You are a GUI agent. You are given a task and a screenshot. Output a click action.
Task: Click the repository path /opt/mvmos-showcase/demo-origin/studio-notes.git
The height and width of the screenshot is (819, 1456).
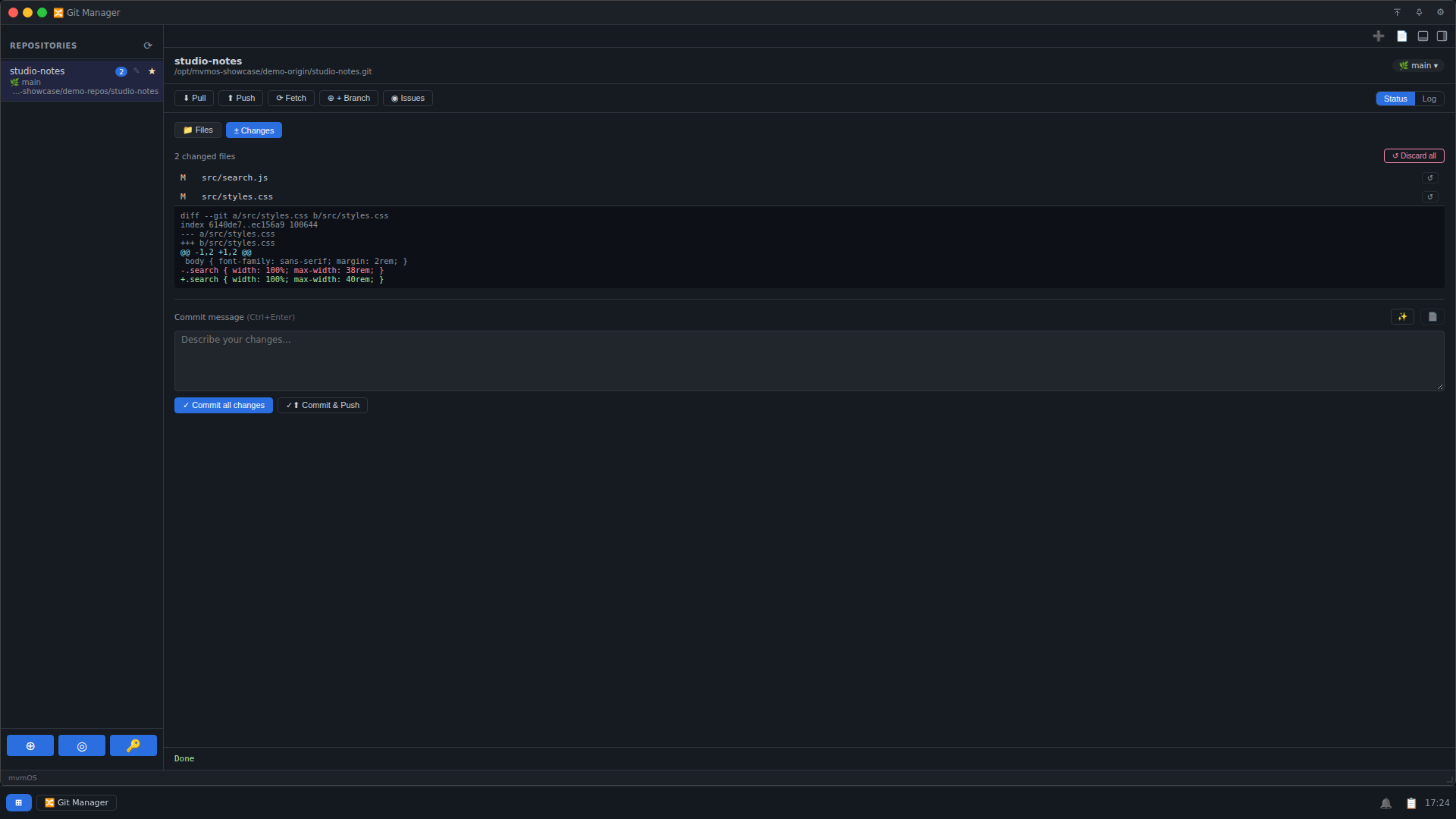point(273,72)
